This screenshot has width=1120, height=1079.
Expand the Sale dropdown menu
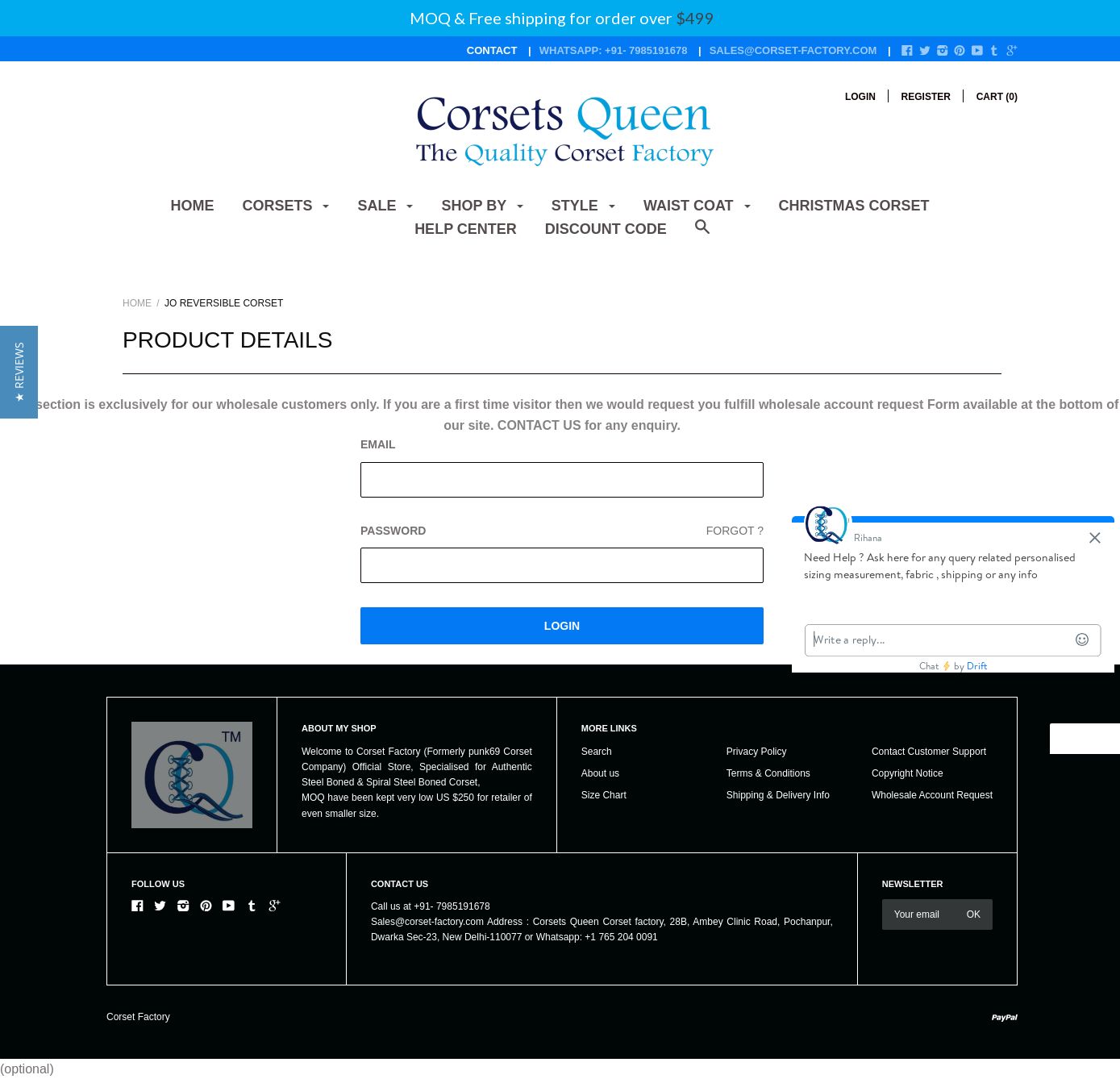coord(385,206)
